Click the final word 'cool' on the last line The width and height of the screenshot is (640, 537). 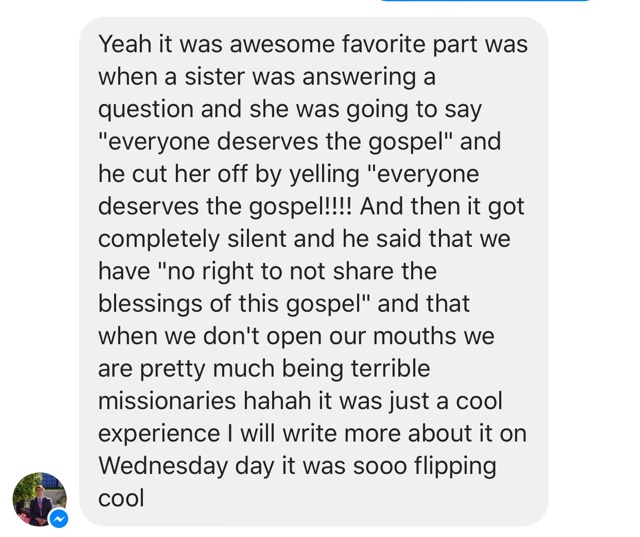[x=121, y=499]
